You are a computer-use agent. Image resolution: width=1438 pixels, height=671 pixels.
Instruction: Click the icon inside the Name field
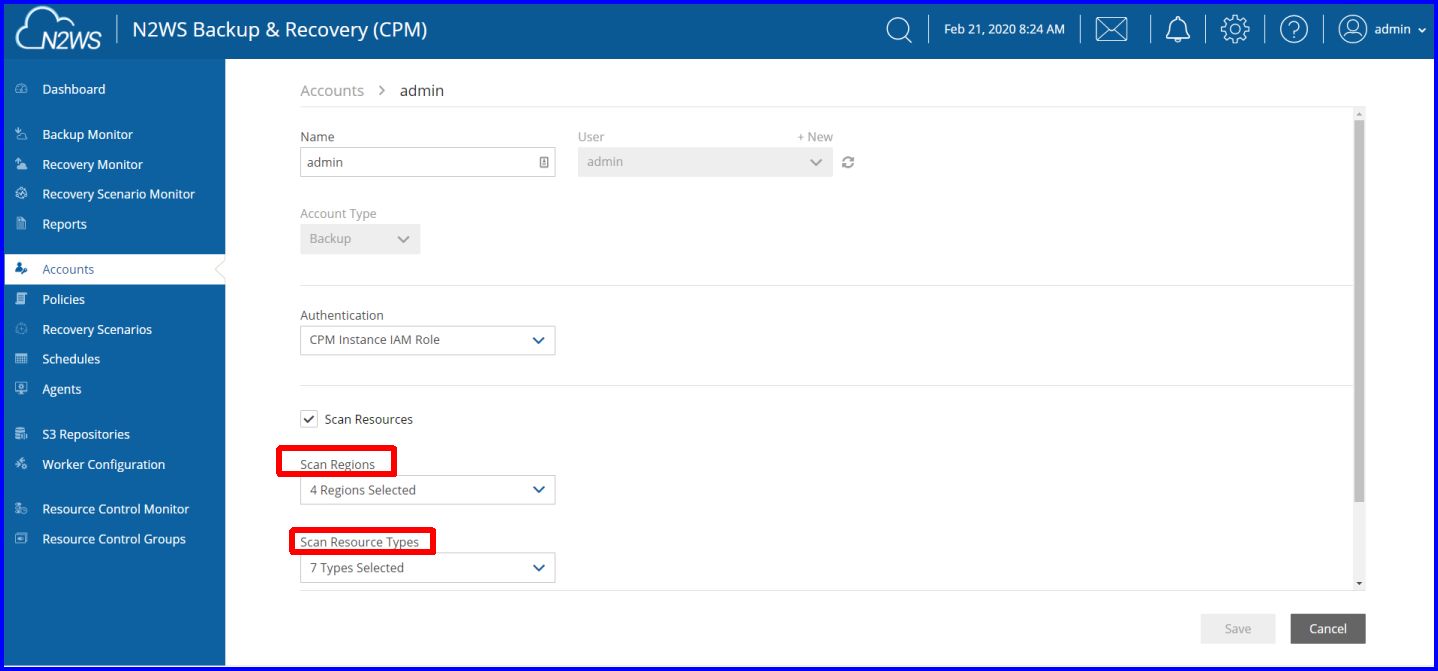tap(544, 162)
